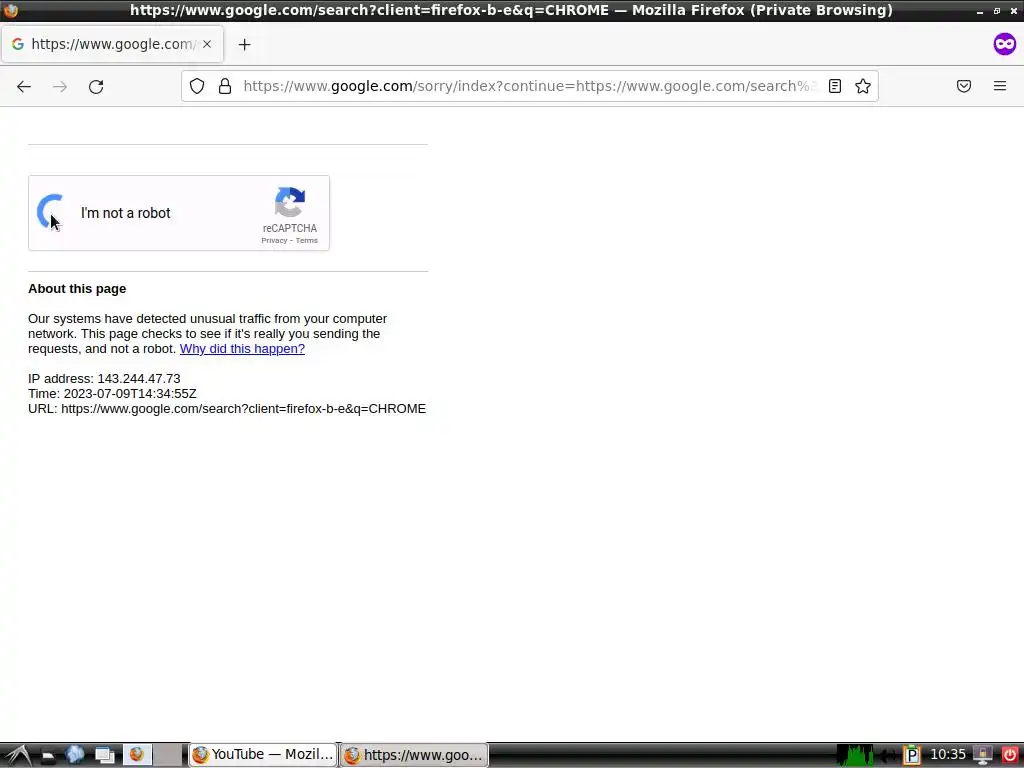This screenshot has width=1024, height=768.
Task: Click the reCAPTCHA logo
Action: [x=290, y=202]
